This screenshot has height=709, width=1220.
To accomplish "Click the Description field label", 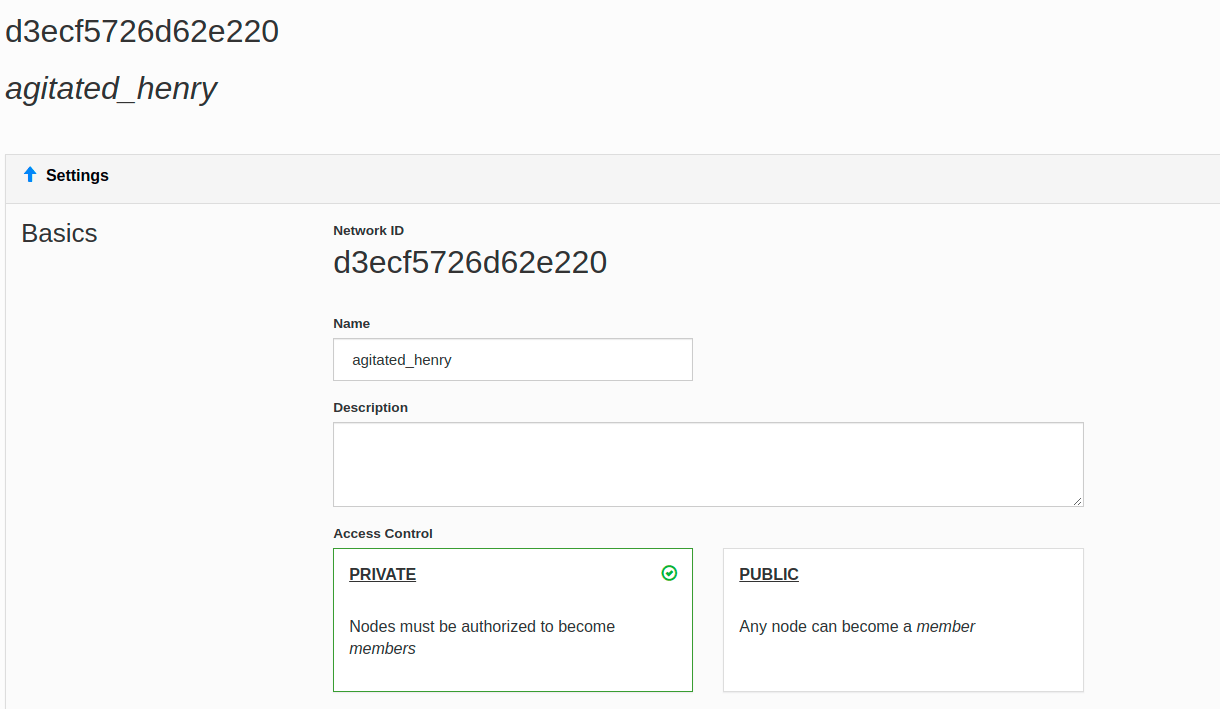I will [x=370, y=408].
